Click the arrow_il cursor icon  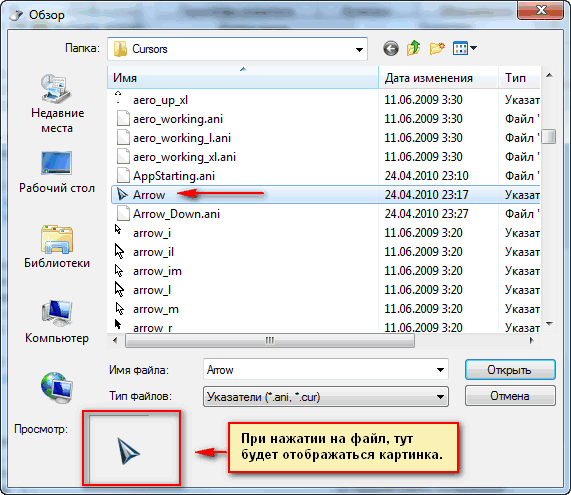[119, 251]
